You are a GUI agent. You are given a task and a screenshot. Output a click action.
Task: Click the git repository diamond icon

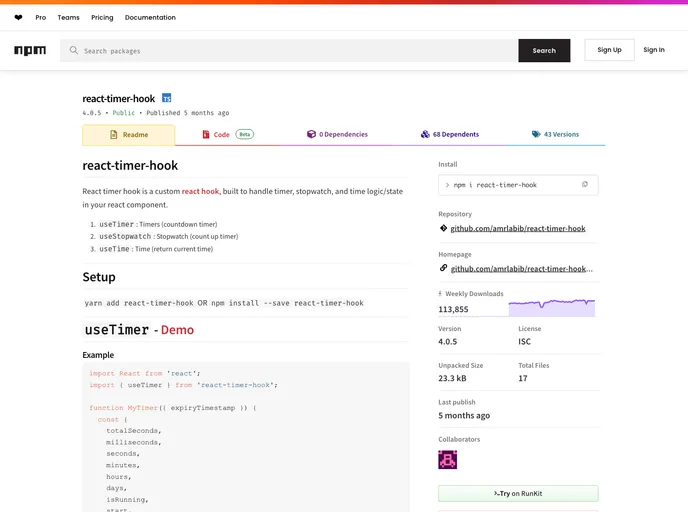pos(444,228)
